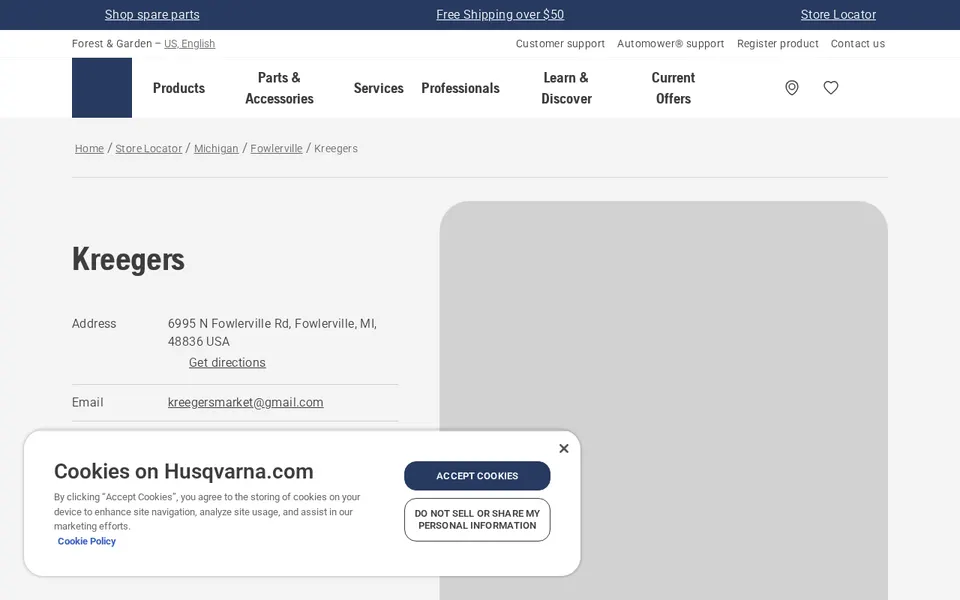Screen dimensions: 960x600
Task: Open Michigan breadcrumb link
Action: [x=216, y=148]
